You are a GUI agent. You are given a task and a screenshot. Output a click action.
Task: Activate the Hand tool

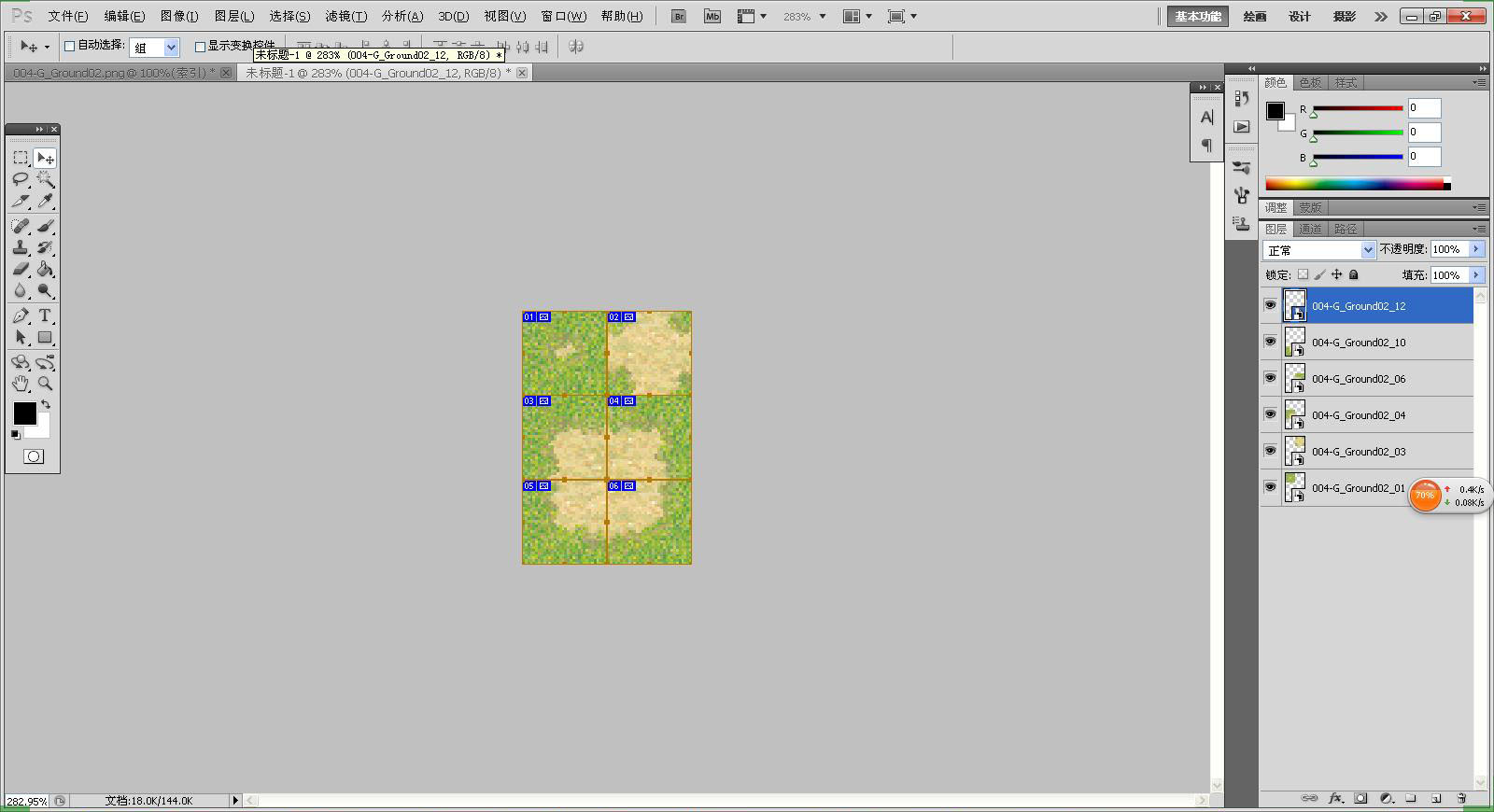coord(21,384)
